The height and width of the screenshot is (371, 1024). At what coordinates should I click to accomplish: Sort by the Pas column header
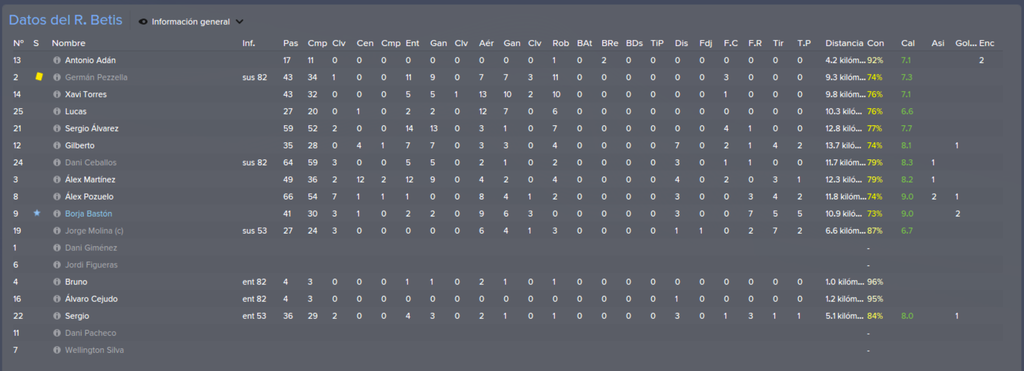coord(290,43)
